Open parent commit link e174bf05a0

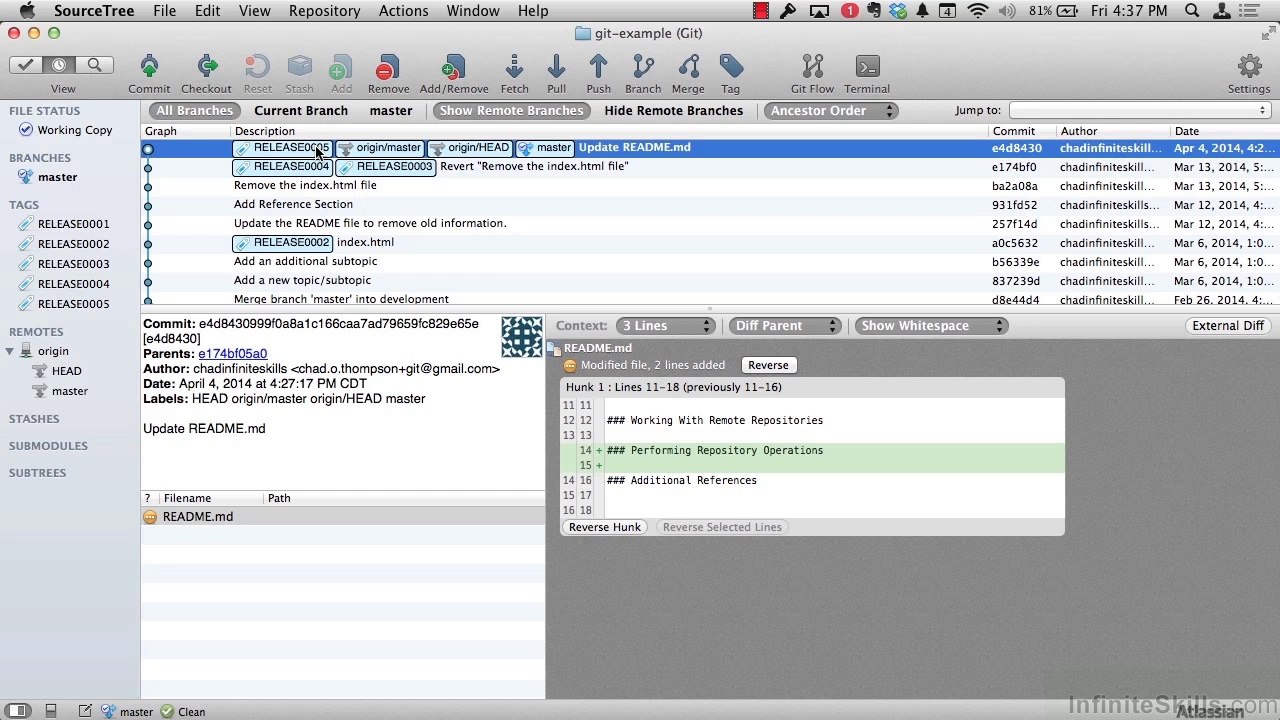click(x=232, y=354)
